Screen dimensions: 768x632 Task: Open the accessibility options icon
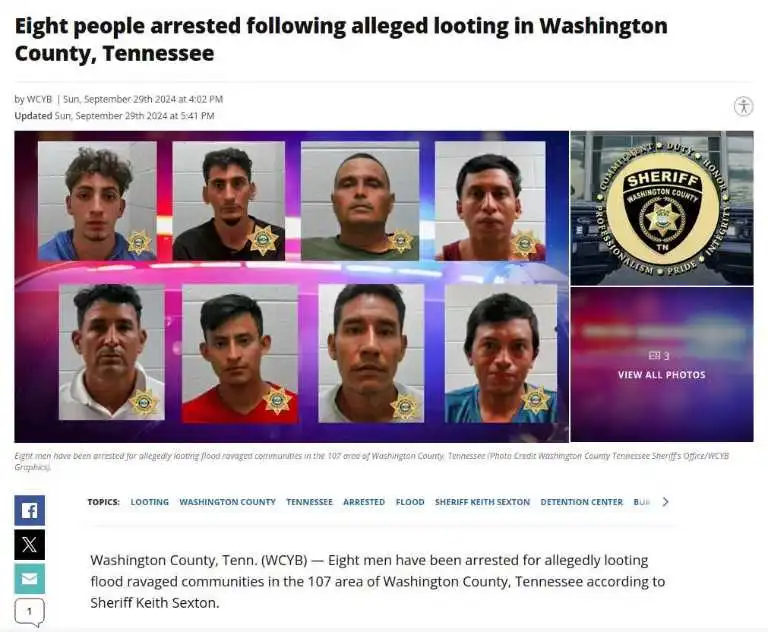click(x=744, y=106)
